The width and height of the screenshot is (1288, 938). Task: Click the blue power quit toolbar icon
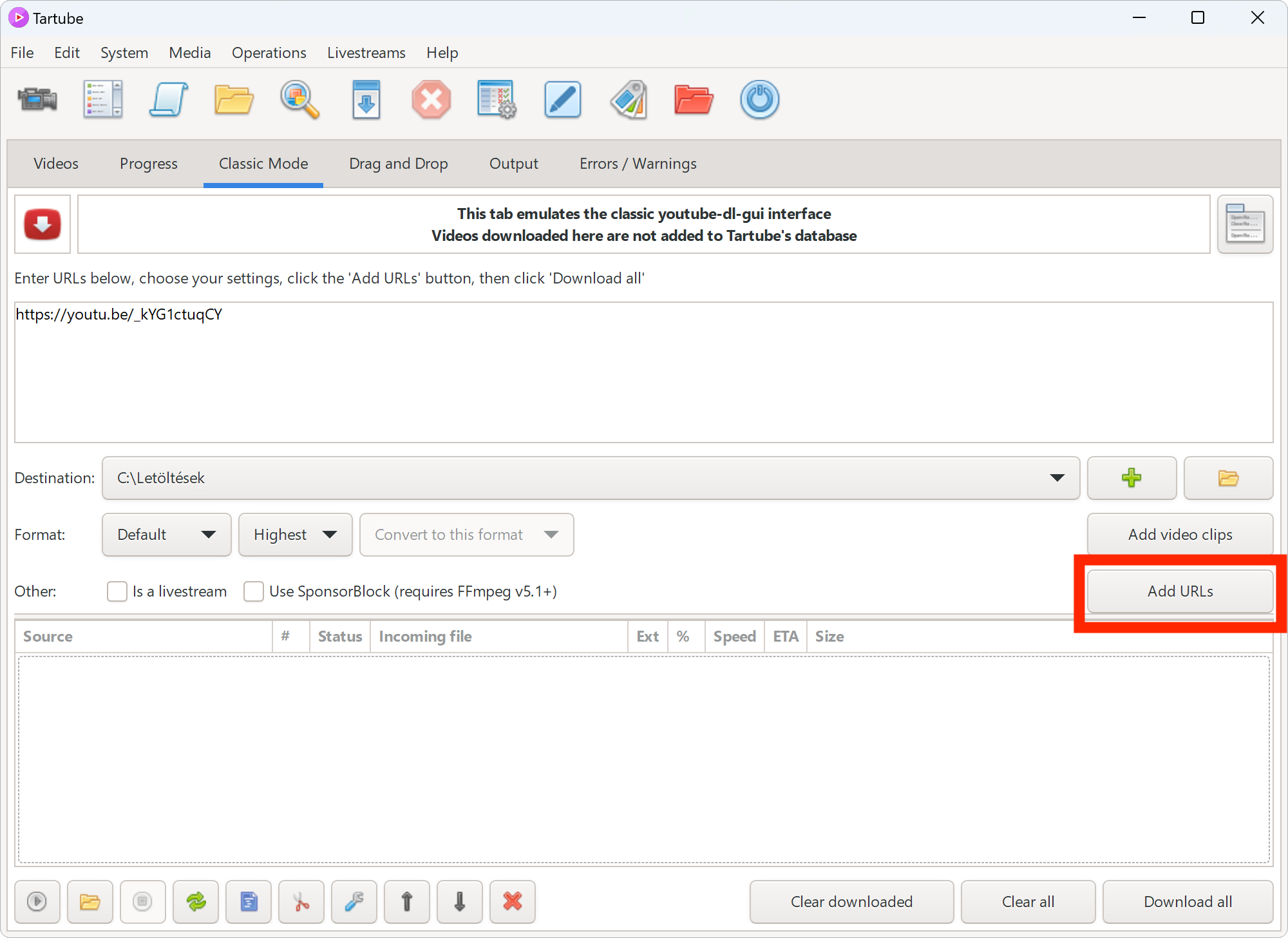(760, 100)
